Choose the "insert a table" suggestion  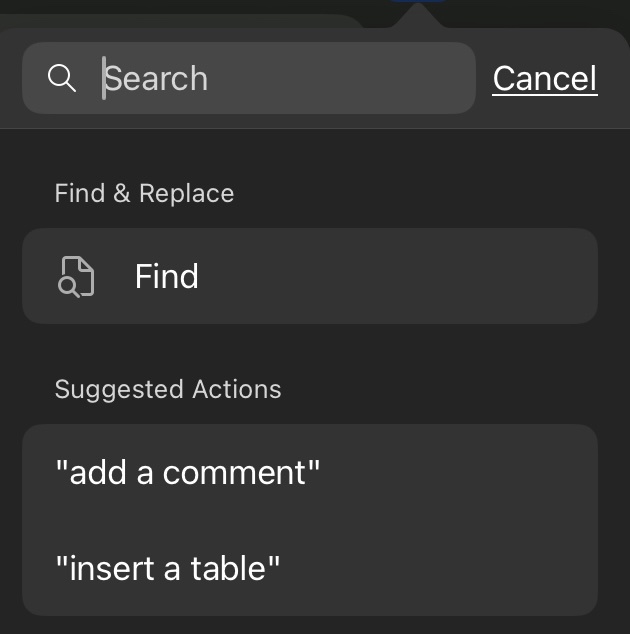[310, 568]
